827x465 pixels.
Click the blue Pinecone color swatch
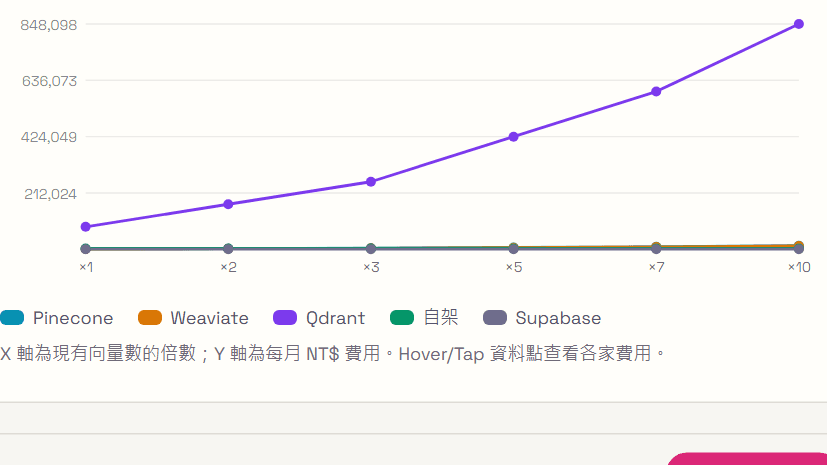point(12,318)
